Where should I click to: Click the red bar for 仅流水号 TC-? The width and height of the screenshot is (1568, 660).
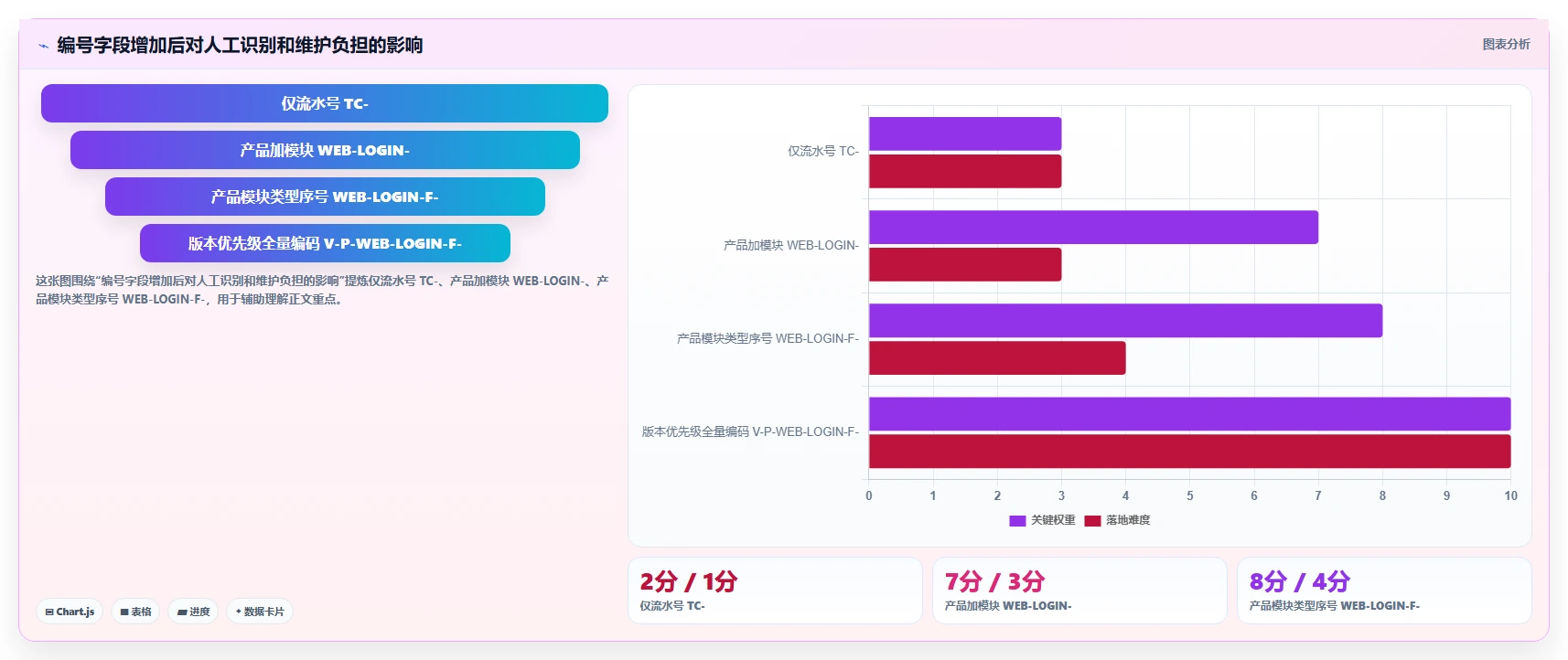pyautogui.click(x=965, y=171)
